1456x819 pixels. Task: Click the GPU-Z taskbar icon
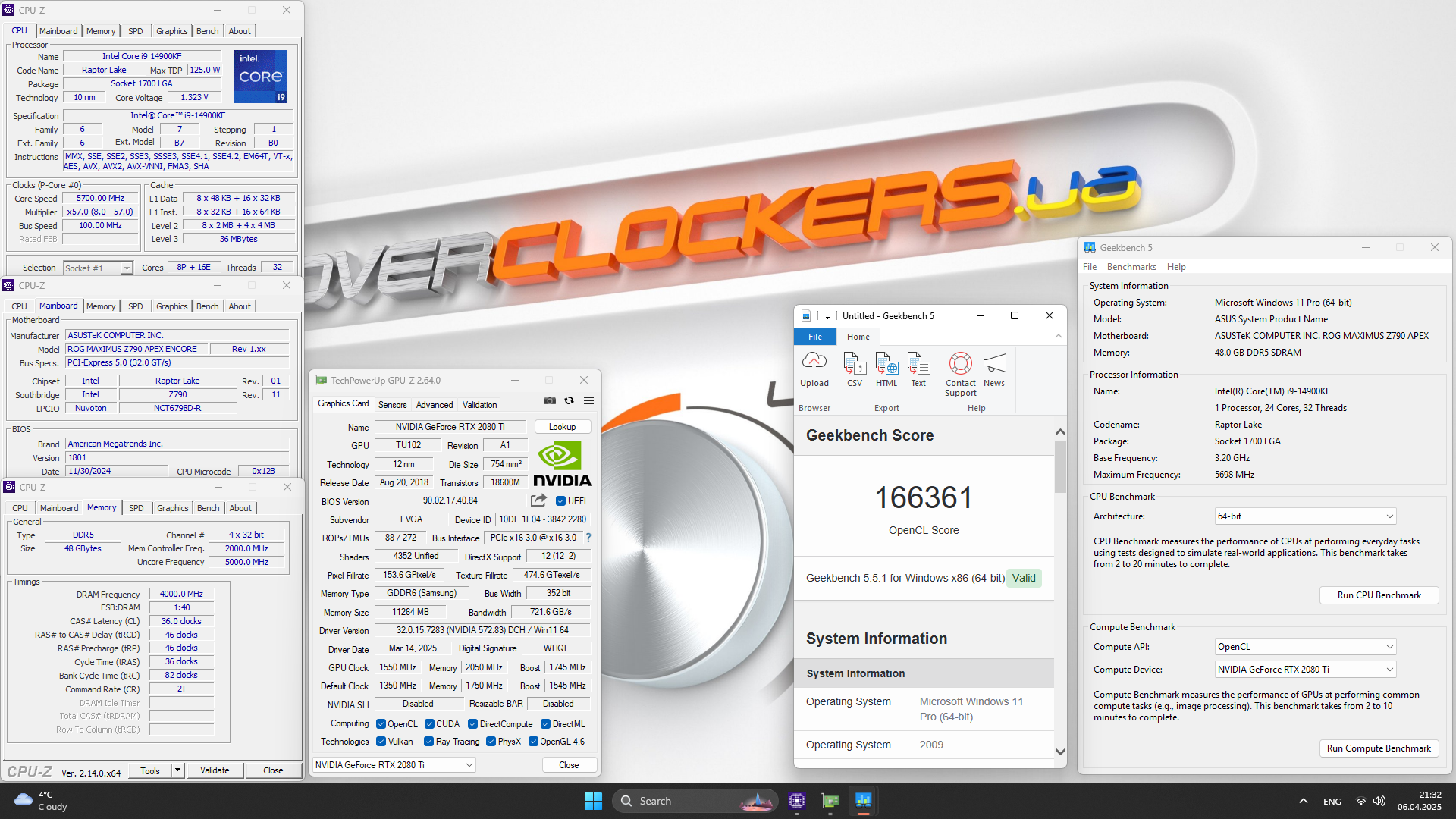(830, 801)
